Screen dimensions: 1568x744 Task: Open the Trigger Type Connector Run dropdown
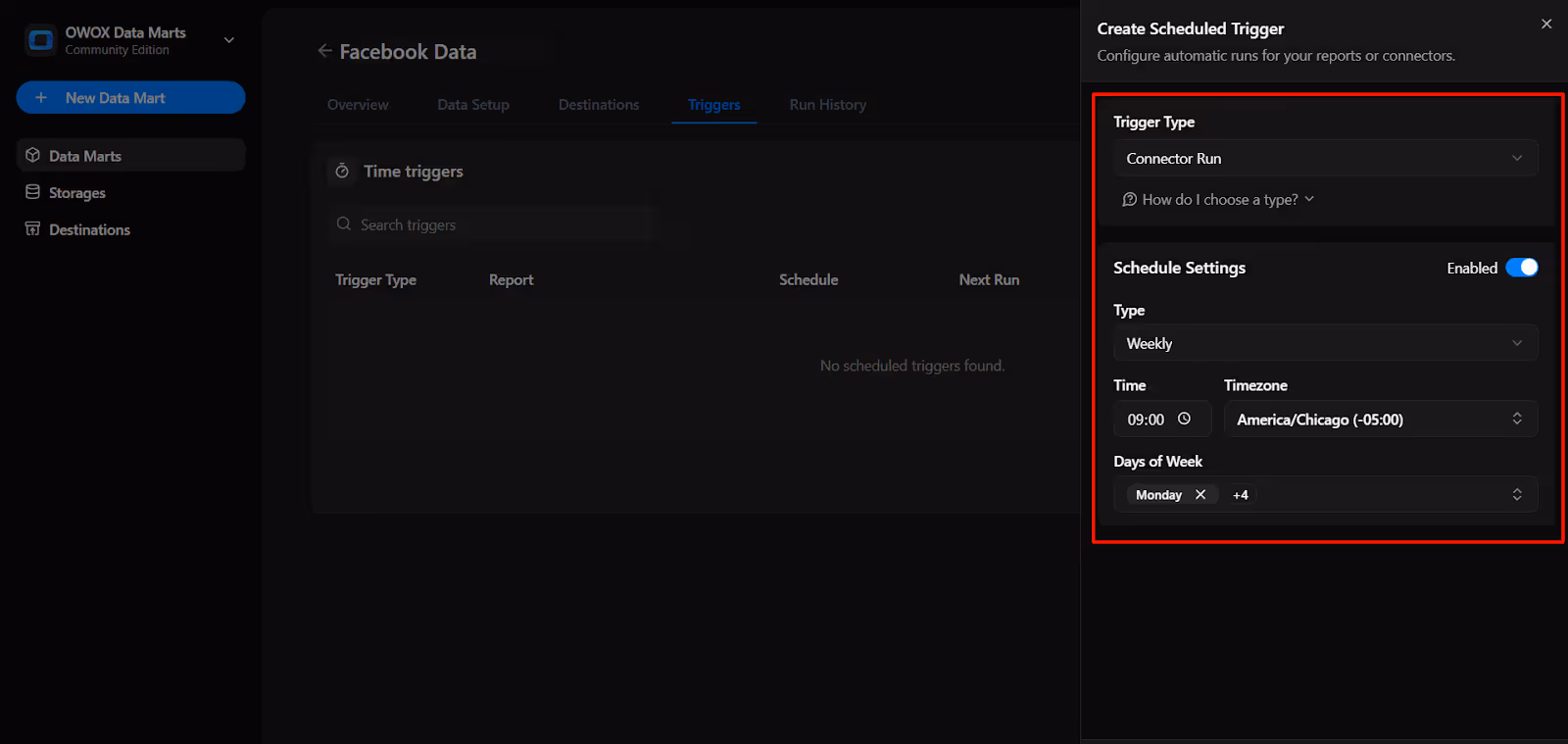point(1325,158)
